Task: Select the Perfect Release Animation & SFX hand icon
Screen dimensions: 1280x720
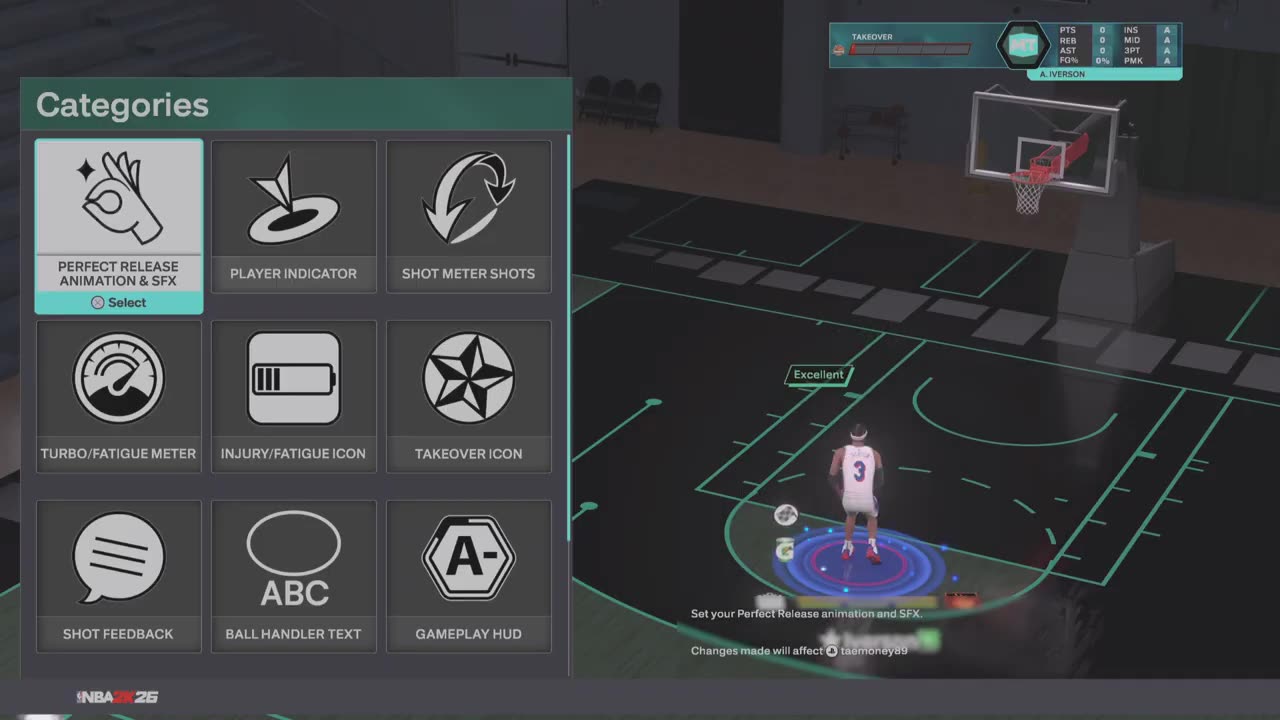Action: pyautogui.click(x=119, y=198)
